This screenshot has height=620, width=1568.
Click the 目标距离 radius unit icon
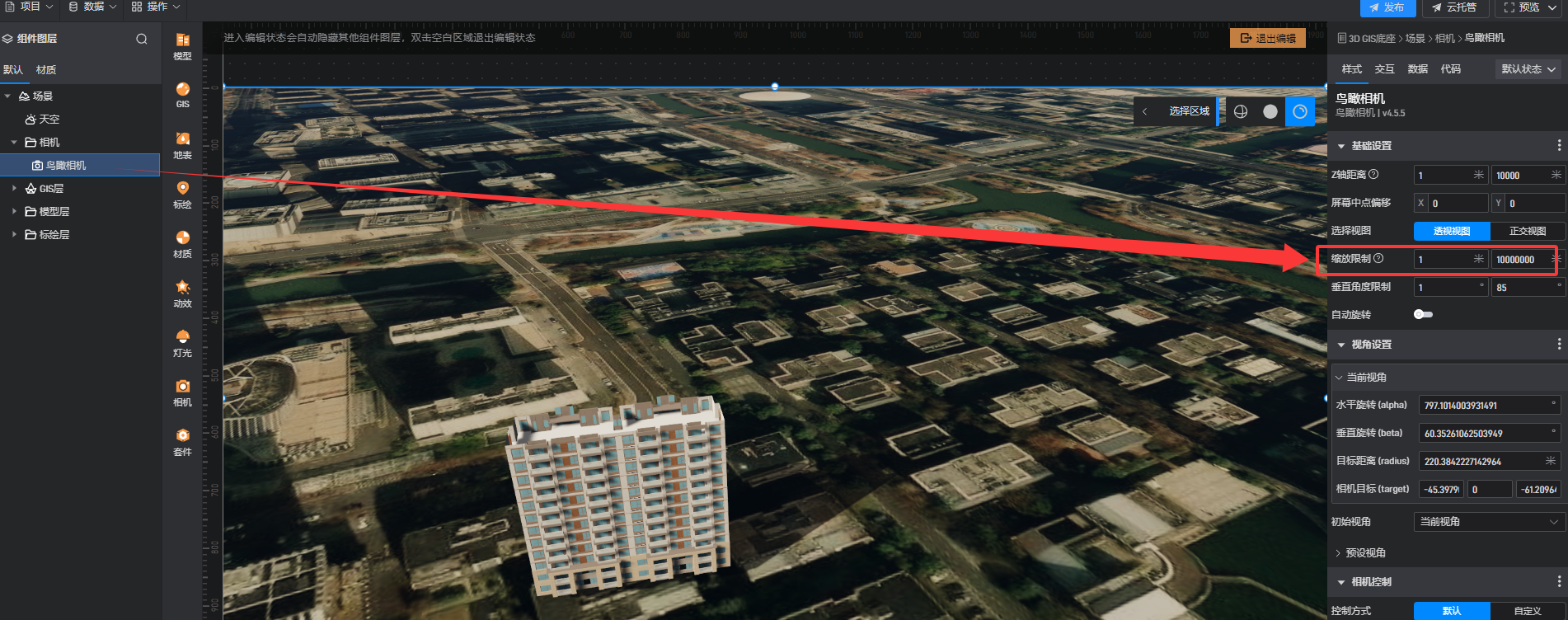click(1551, 461)
